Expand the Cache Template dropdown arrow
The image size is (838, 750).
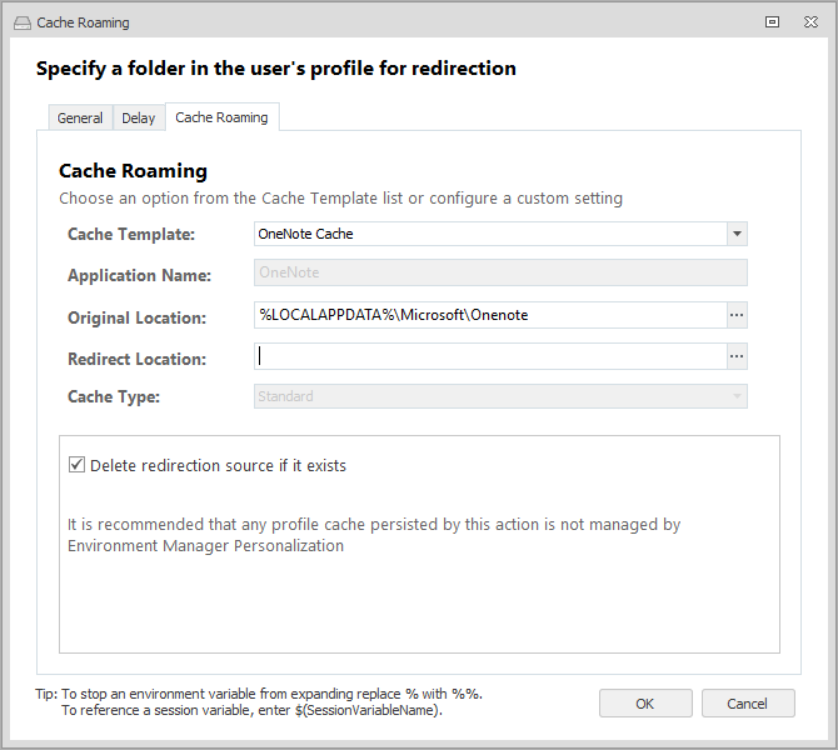737,234
